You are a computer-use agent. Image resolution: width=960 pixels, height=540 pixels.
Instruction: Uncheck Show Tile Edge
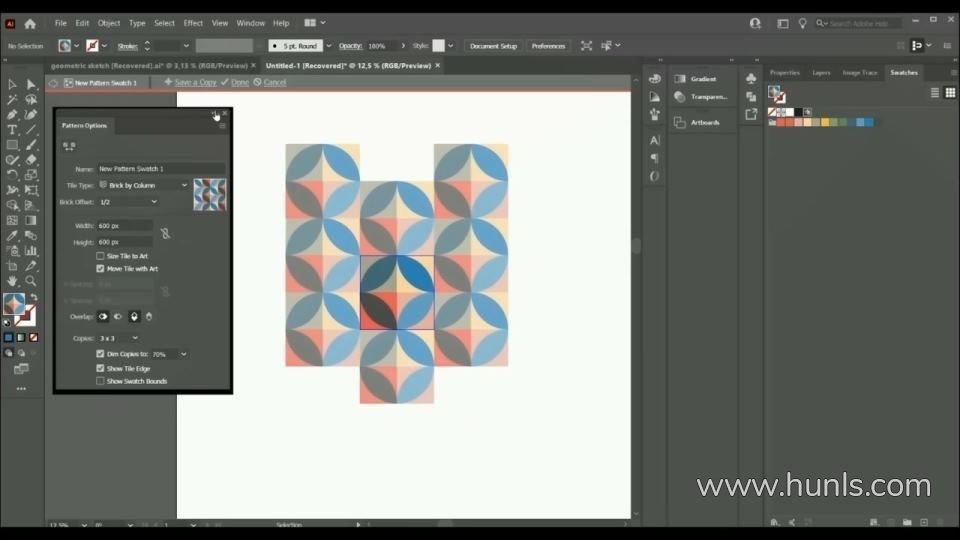[100, 369]
